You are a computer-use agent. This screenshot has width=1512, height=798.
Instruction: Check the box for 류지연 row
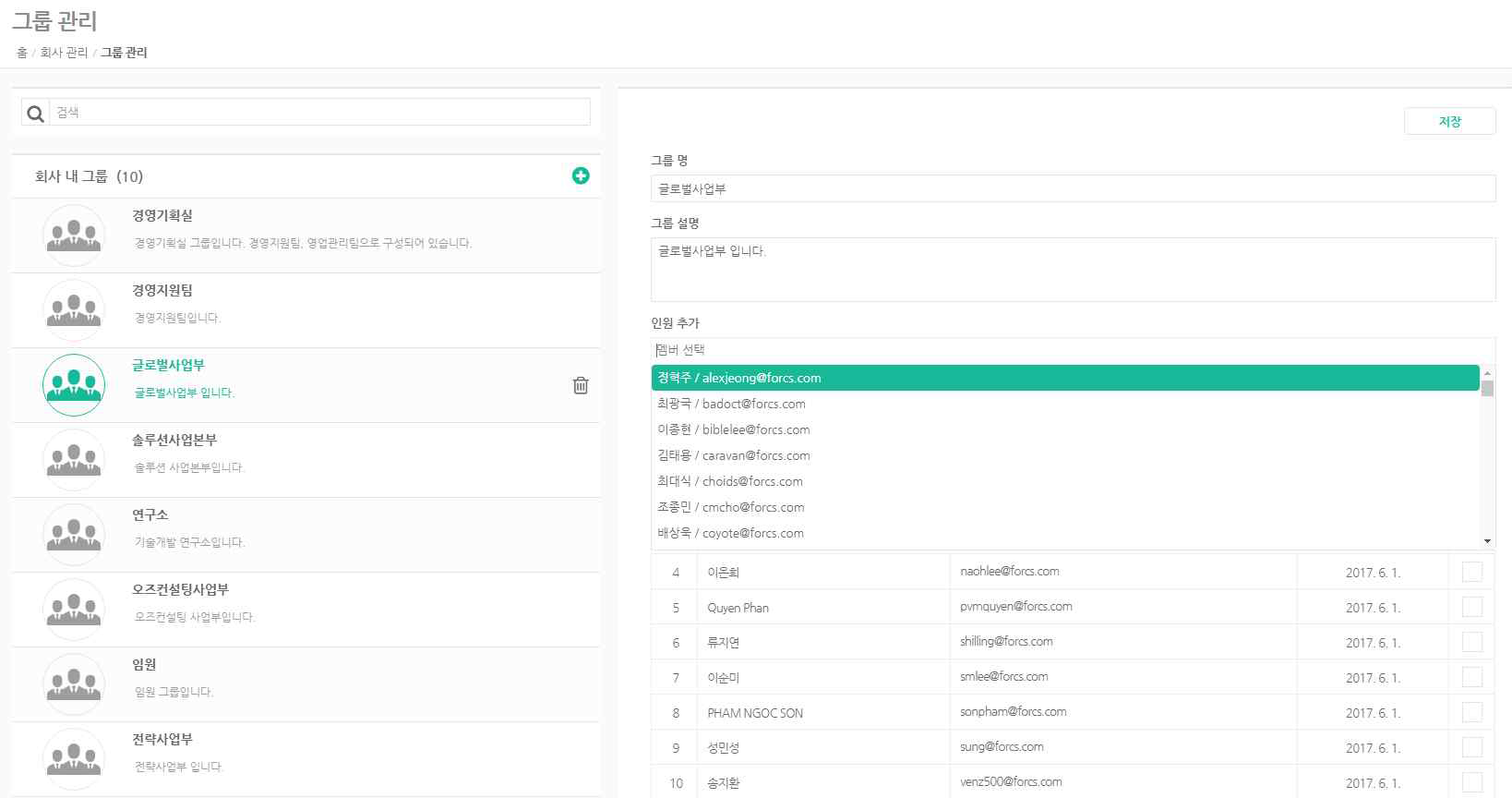coord(1472,642)
